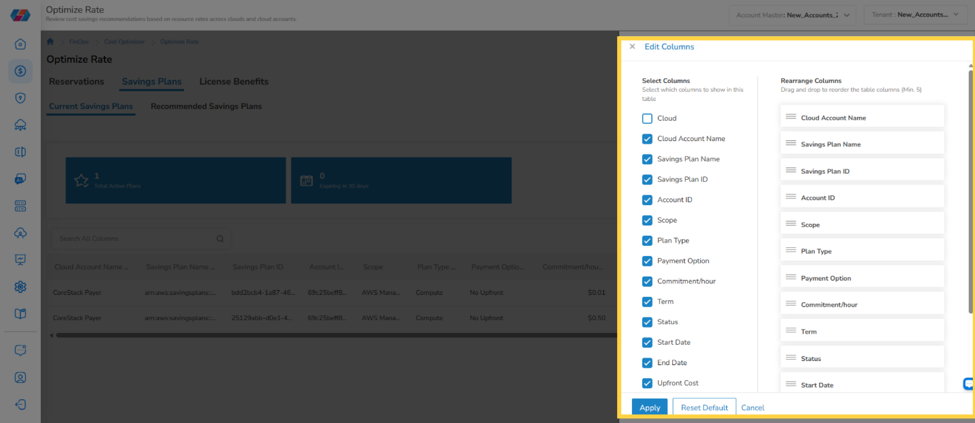Open the Home icon in the left sidebar
Image resolution: width=975 pixels, height=423 pixels.
point(21,44)
